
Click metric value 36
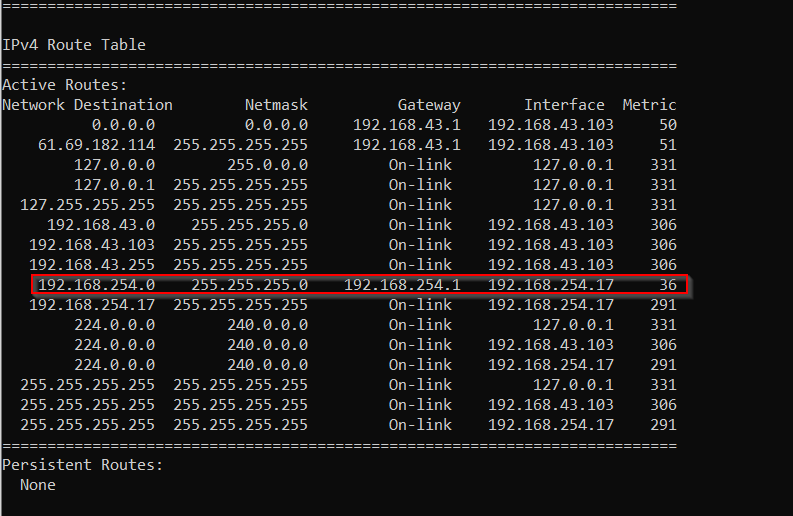(668, 284)
